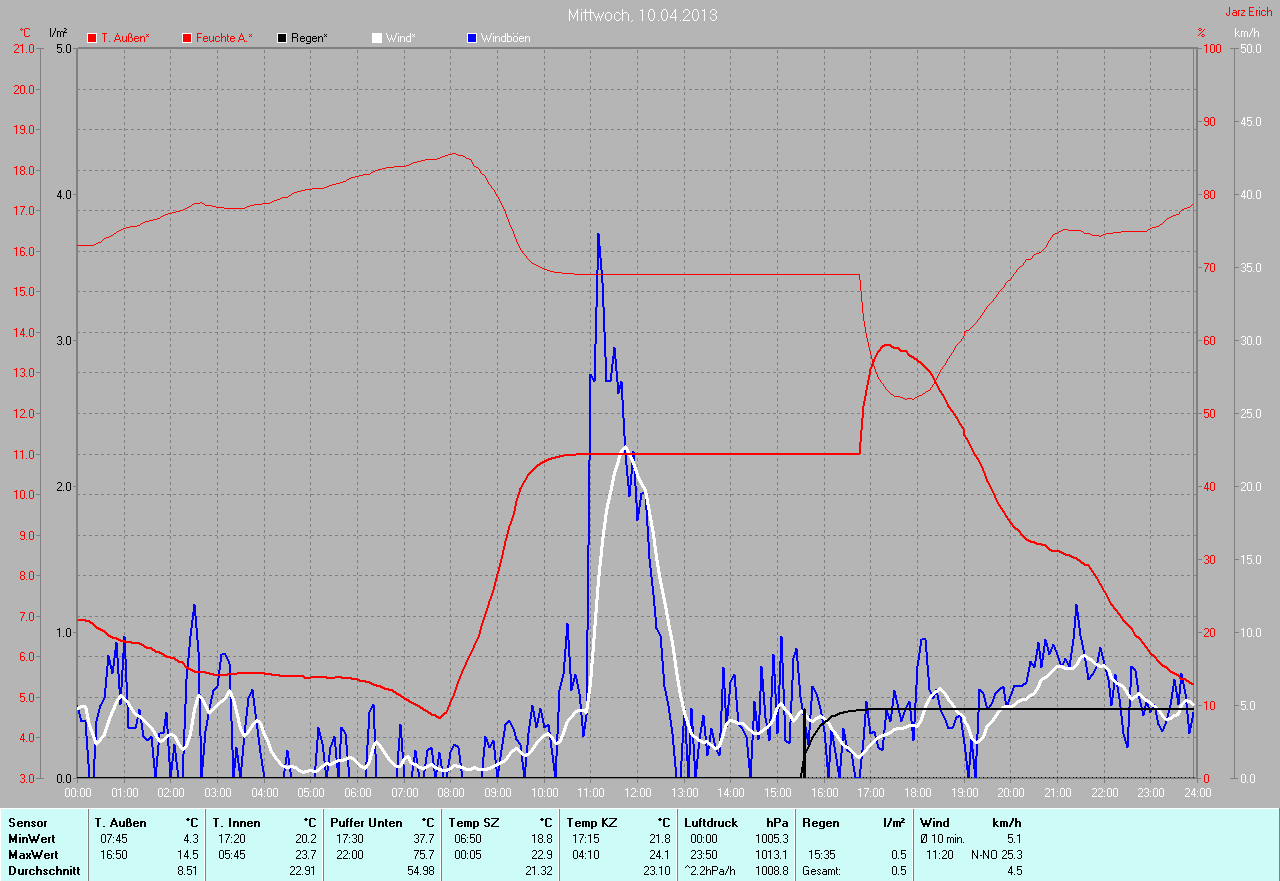The width and height of the screenshot is (1280, 881).
Task: Click the T. Außen maximum value '14.5'
Action: coord(188,855)
